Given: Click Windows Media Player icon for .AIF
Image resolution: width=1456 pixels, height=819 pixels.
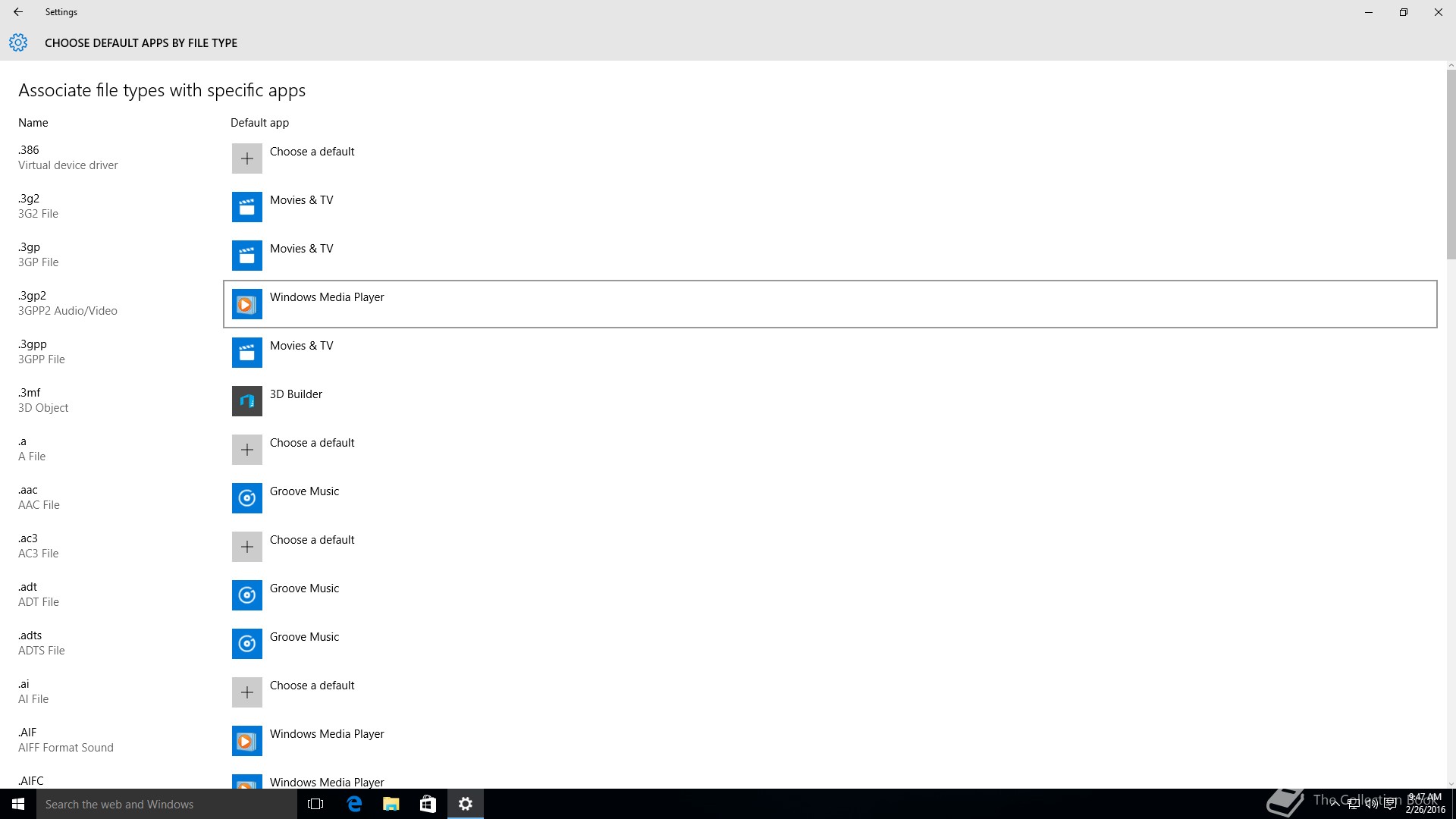Looking at the screenshot, I should (x=246, y=741).
